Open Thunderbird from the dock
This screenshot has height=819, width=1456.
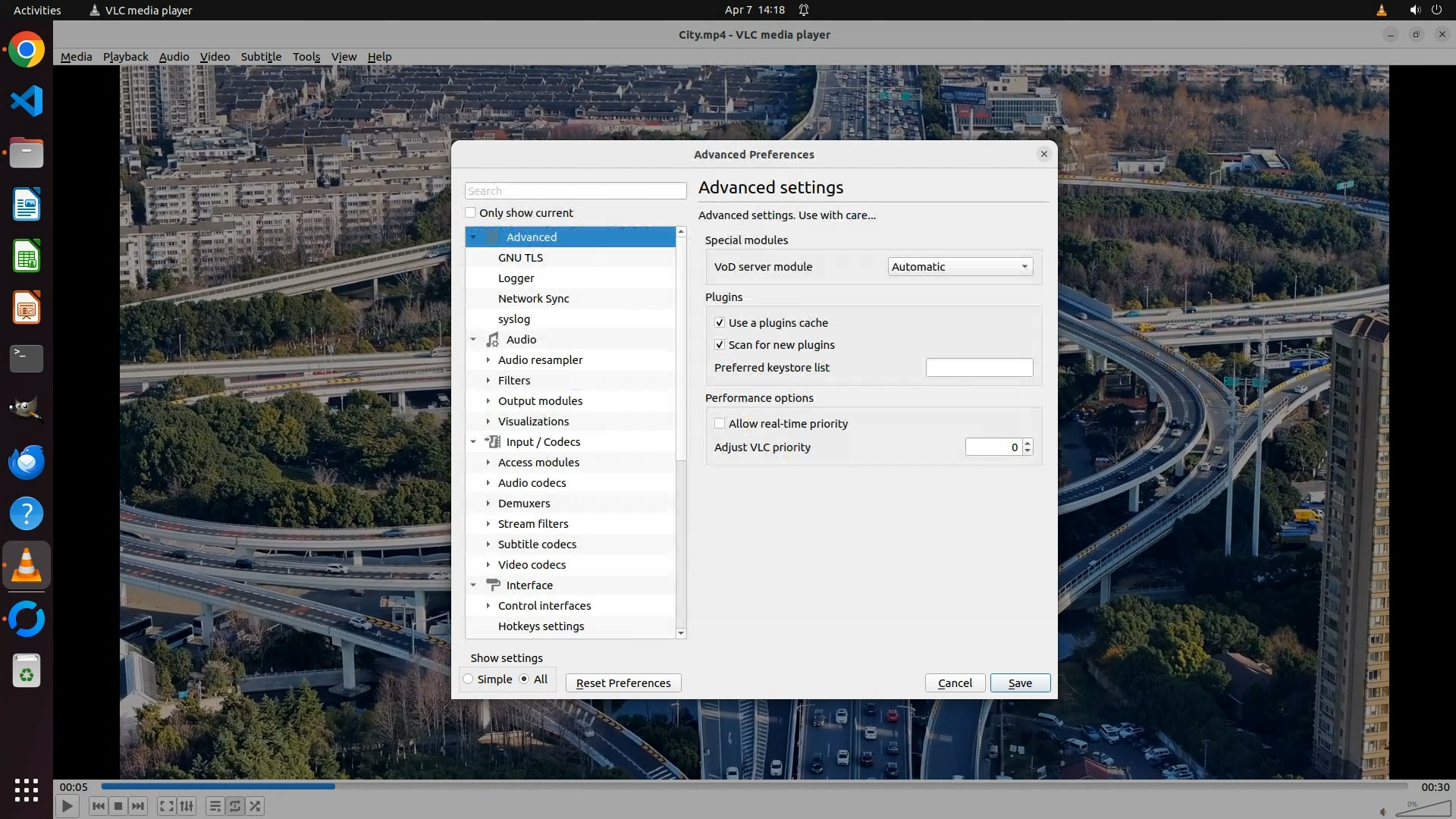click(x=27, y=462)
